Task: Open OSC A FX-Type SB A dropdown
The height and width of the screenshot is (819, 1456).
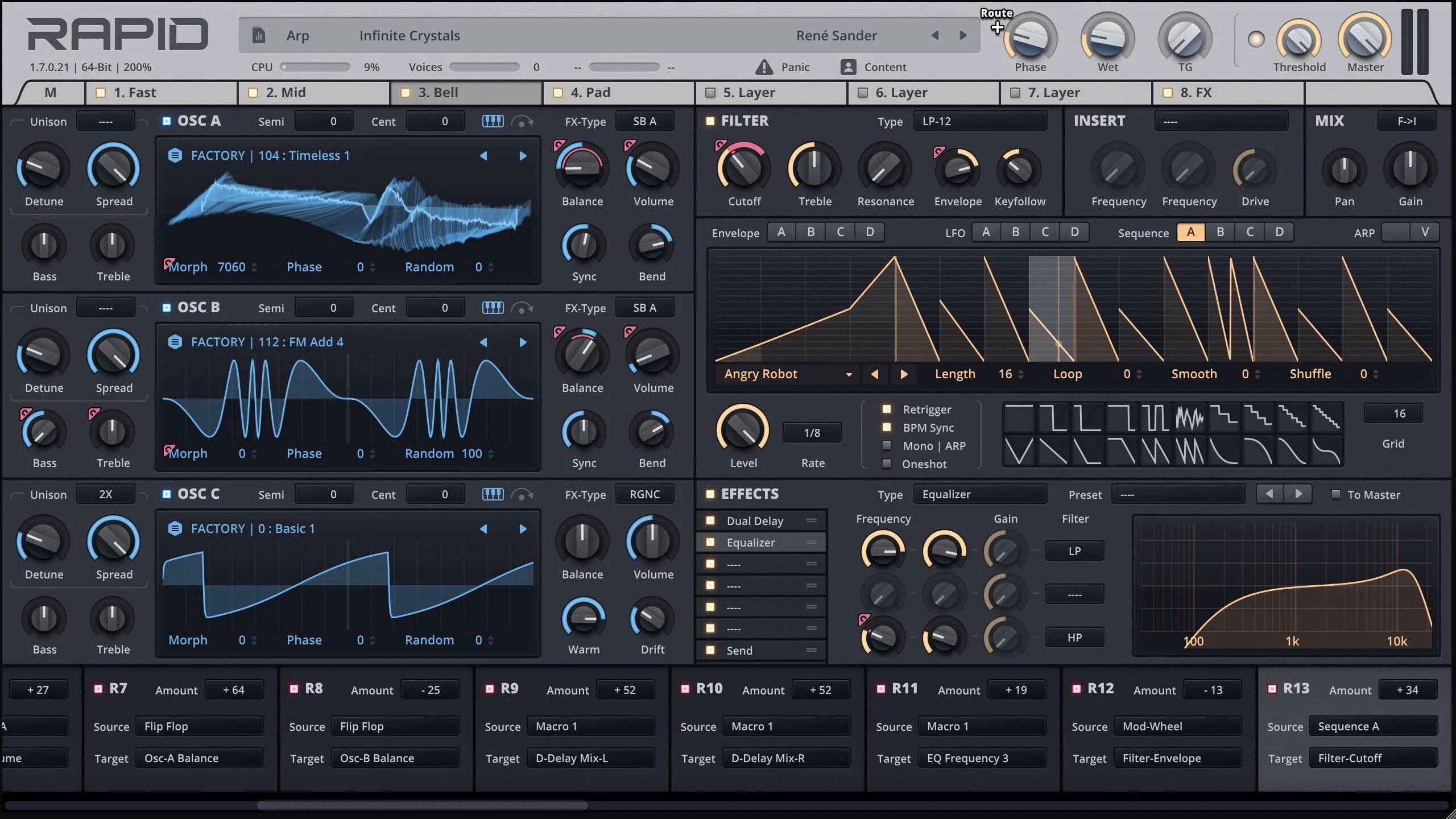Action: pos(644,121)
